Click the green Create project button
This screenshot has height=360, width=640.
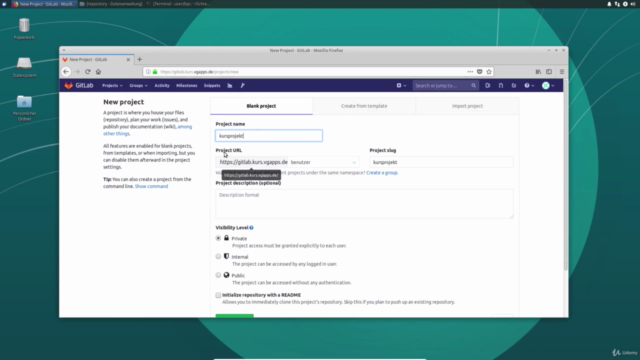tap(235, 316)
